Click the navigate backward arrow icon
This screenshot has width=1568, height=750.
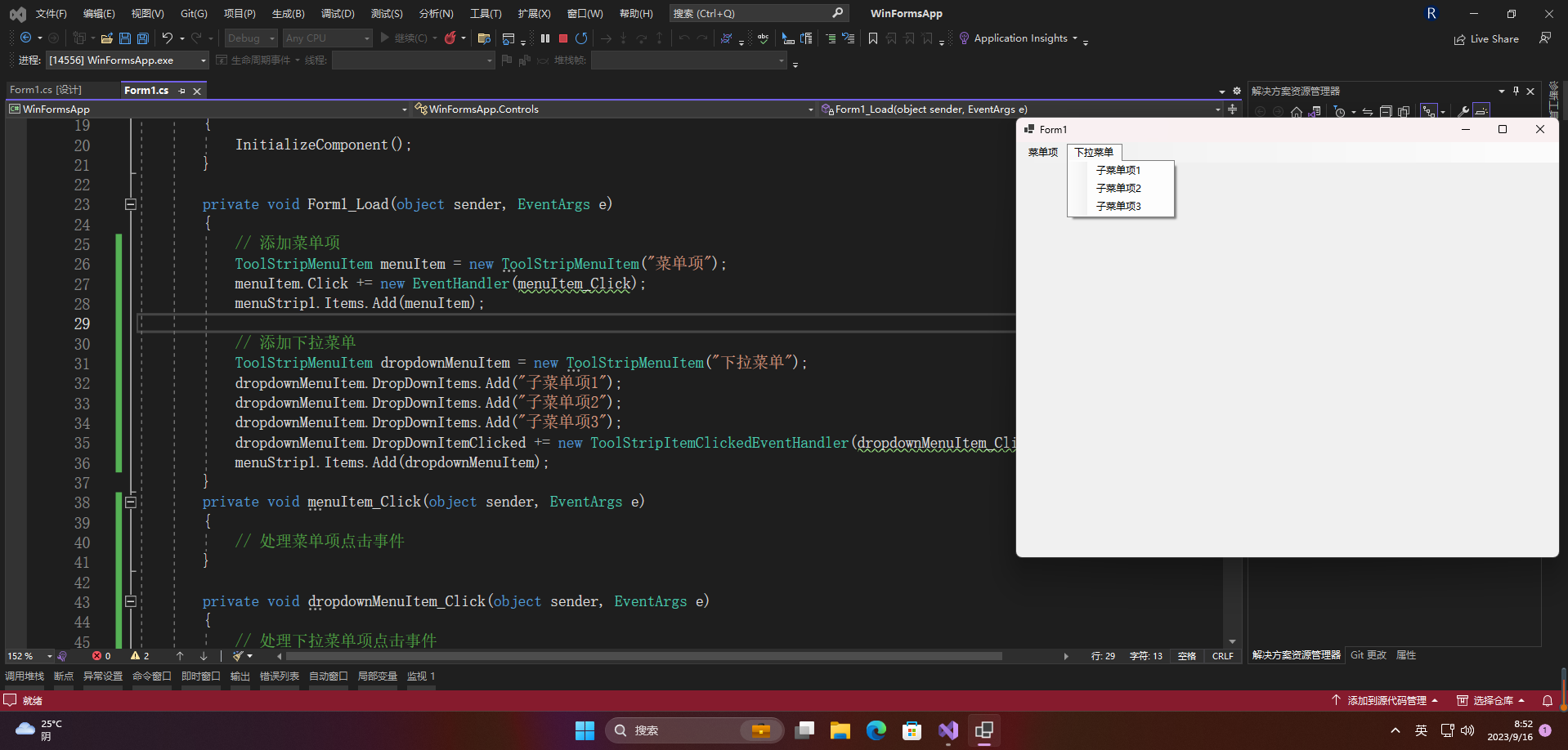click(26, 38)
